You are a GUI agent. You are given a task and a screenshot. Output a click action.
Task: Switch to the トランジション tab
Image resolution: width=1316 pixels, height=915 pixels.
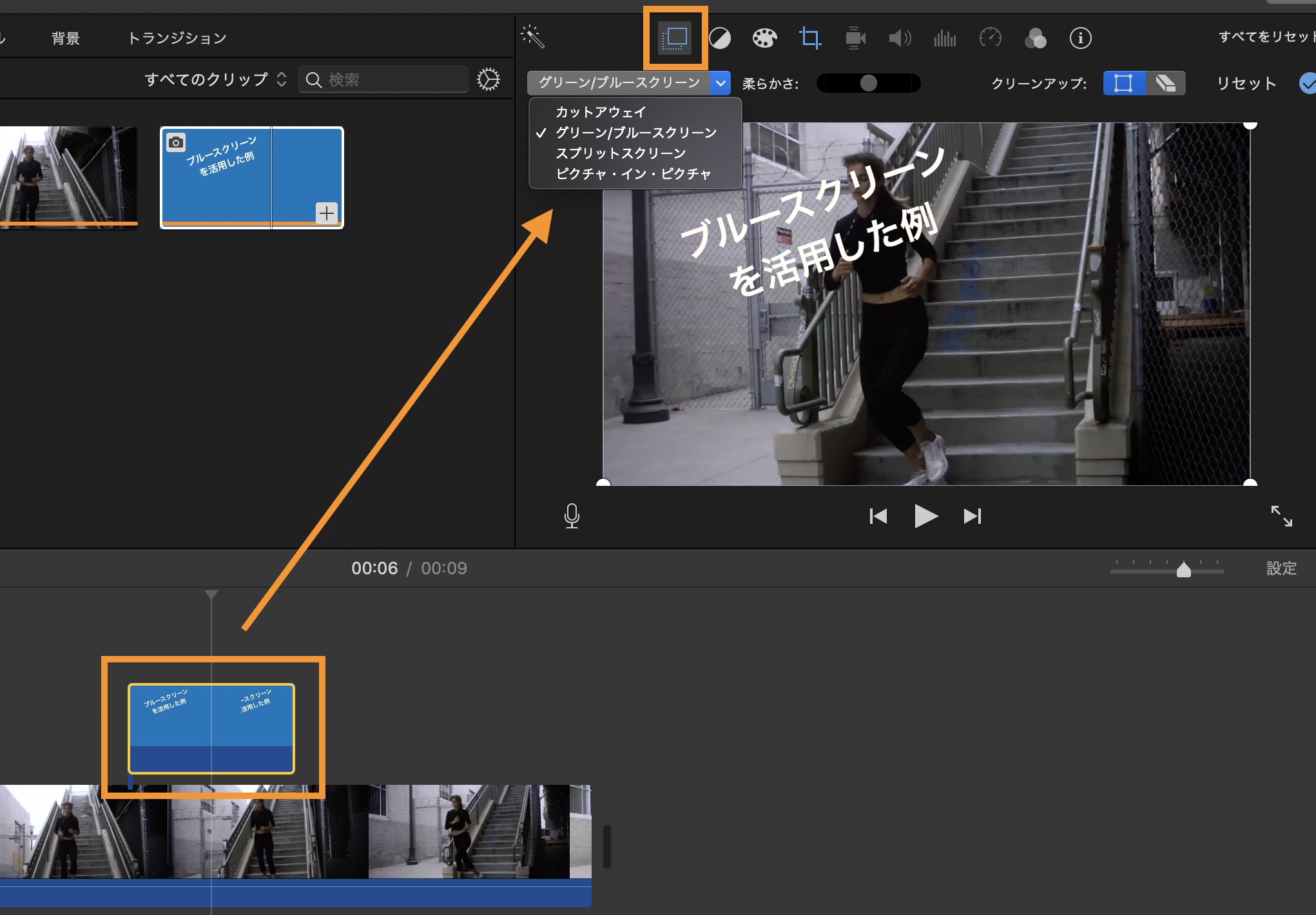pyautogui.click(x=177, y=38)
